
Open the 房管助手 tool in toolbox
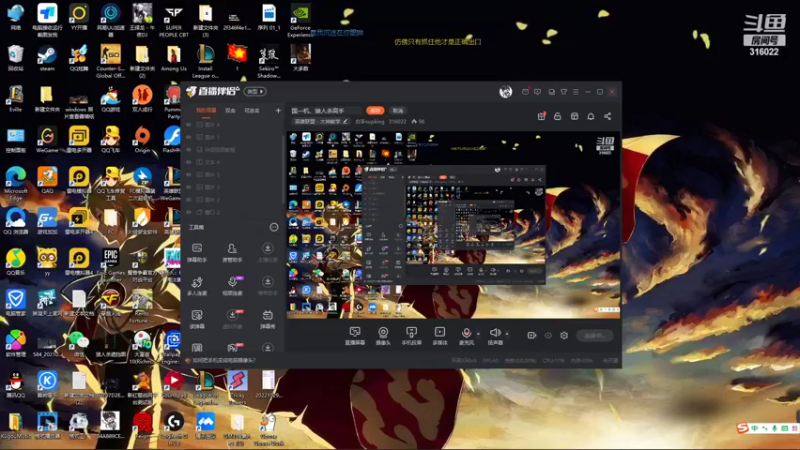(232, 253)
